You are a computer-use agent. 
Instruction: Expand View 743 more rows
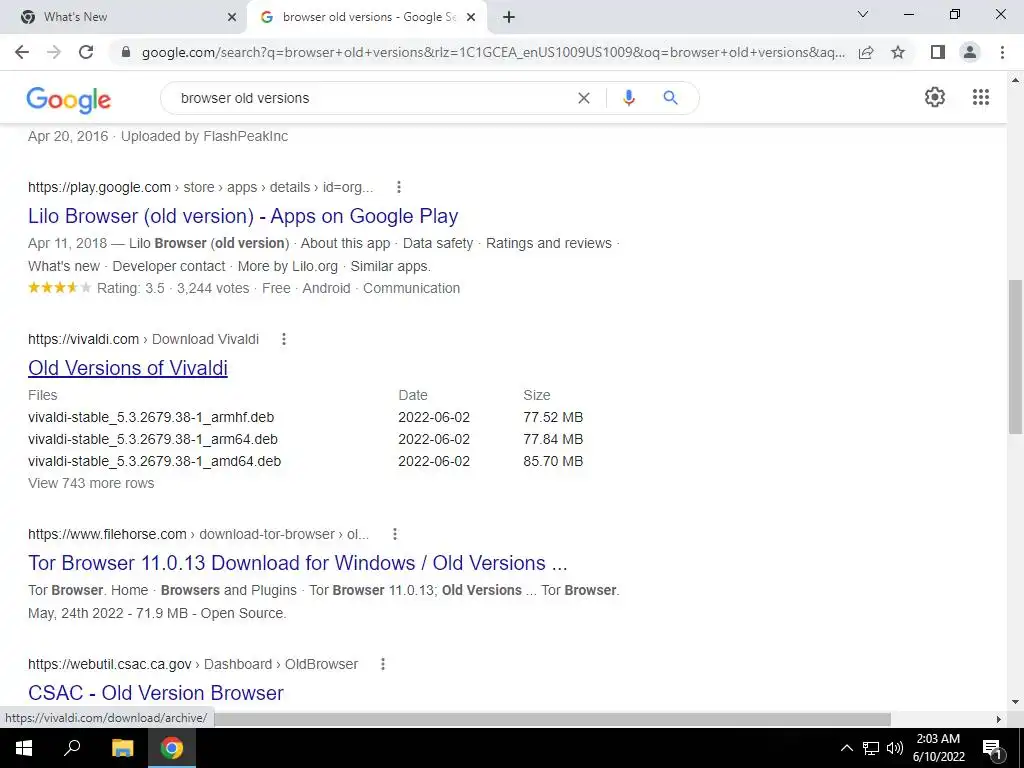pyautogui.click(x=91, y=483)
